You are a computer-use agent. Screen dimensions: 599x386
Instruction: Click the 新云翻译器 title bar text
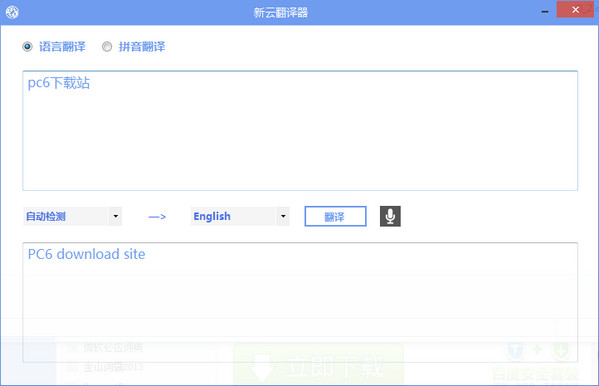(x=280, y=13)
